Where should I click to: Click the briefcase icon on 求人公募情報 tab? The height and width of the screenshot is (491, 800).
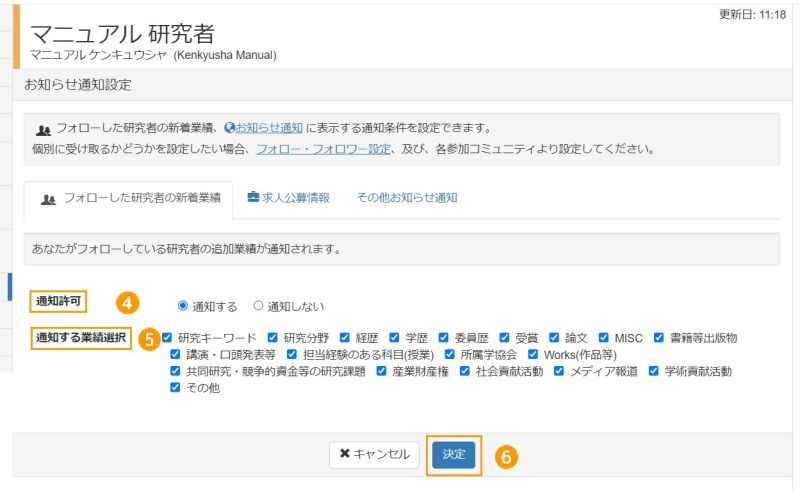[253, 197]
